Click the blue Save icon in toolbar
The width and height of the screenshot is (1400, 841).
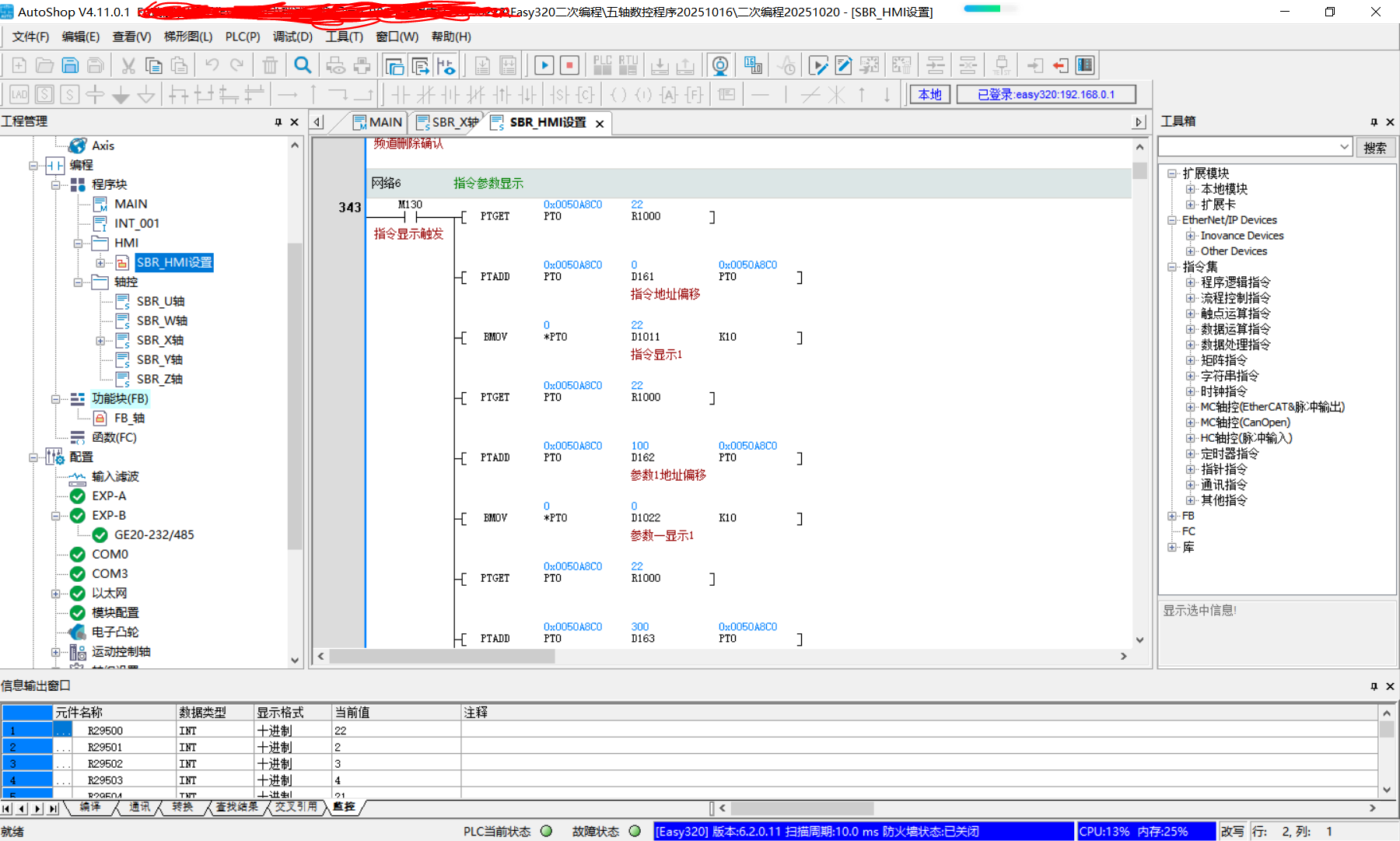pyautogui.click(x=70, y=65)
